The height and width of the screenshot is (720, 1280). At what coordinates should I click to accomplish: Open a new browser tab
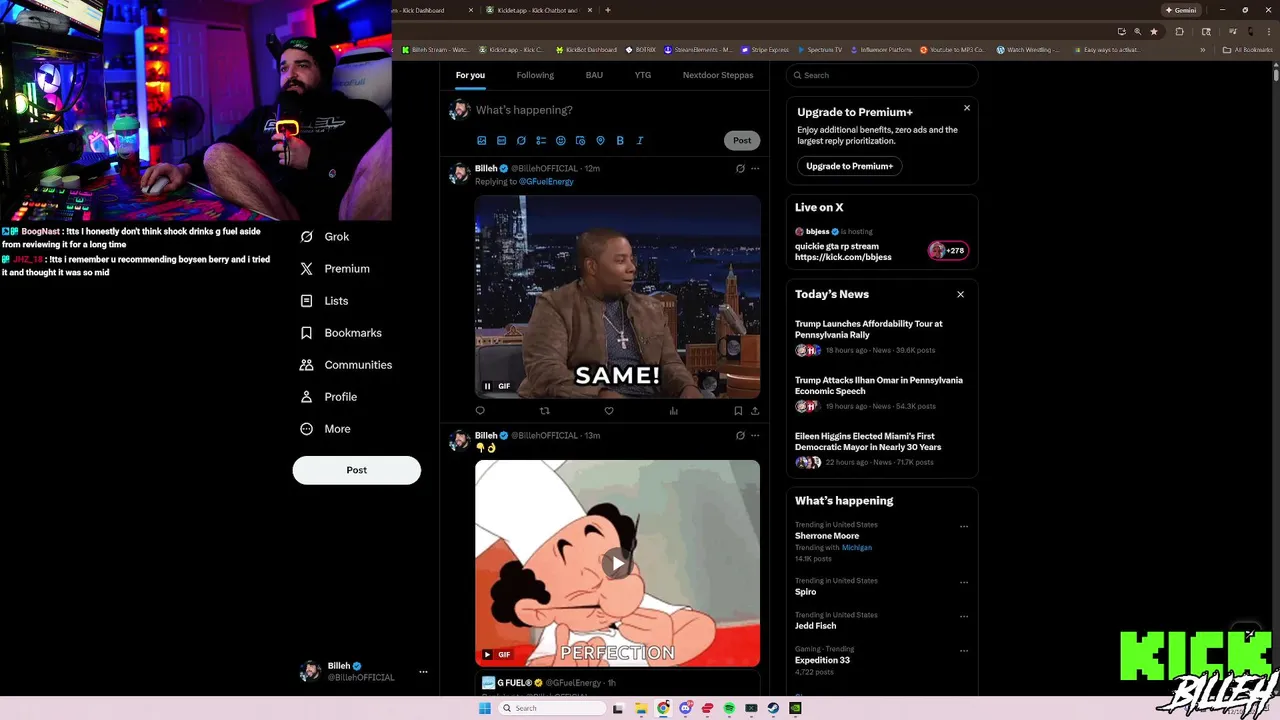pos(608,10)
